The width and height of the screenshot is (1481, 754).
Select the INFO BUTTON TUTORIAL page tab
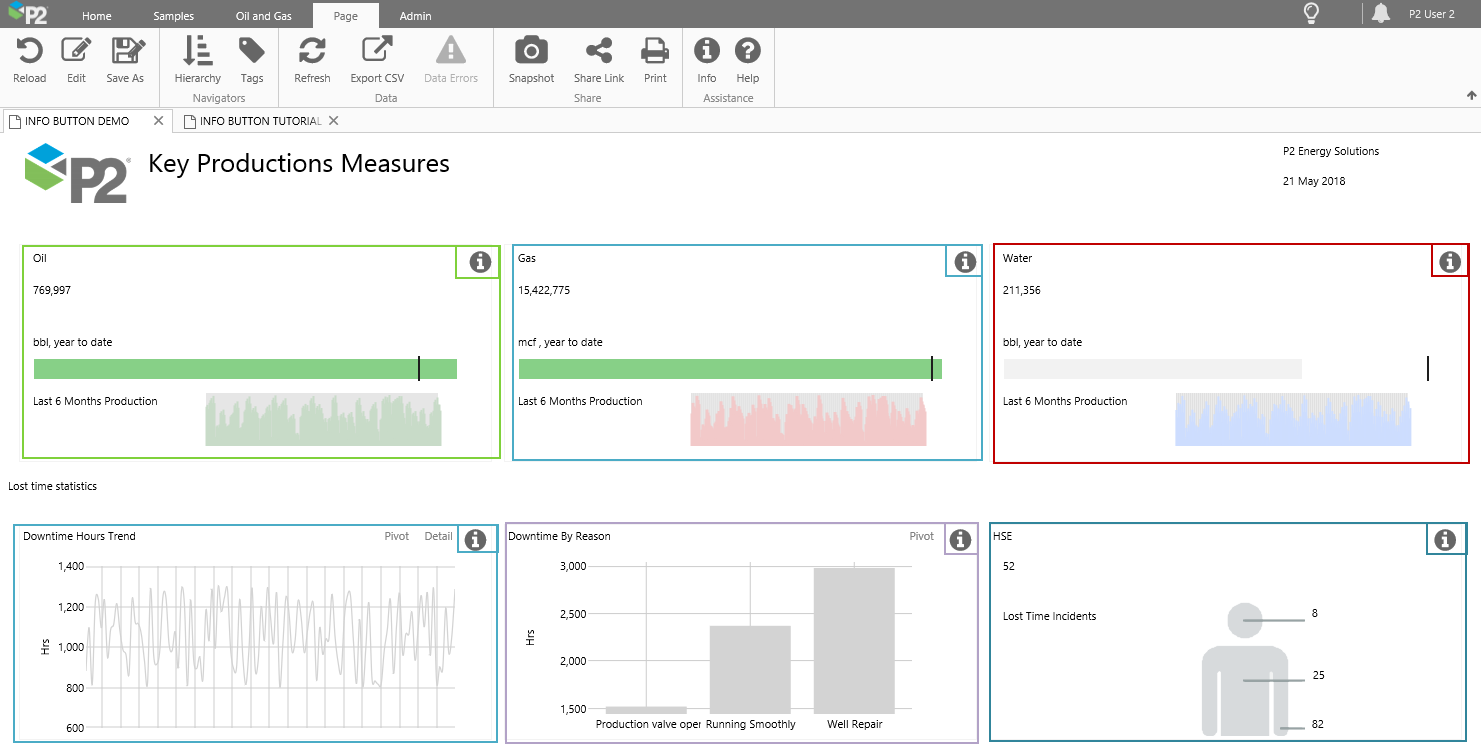click(260, 121)
